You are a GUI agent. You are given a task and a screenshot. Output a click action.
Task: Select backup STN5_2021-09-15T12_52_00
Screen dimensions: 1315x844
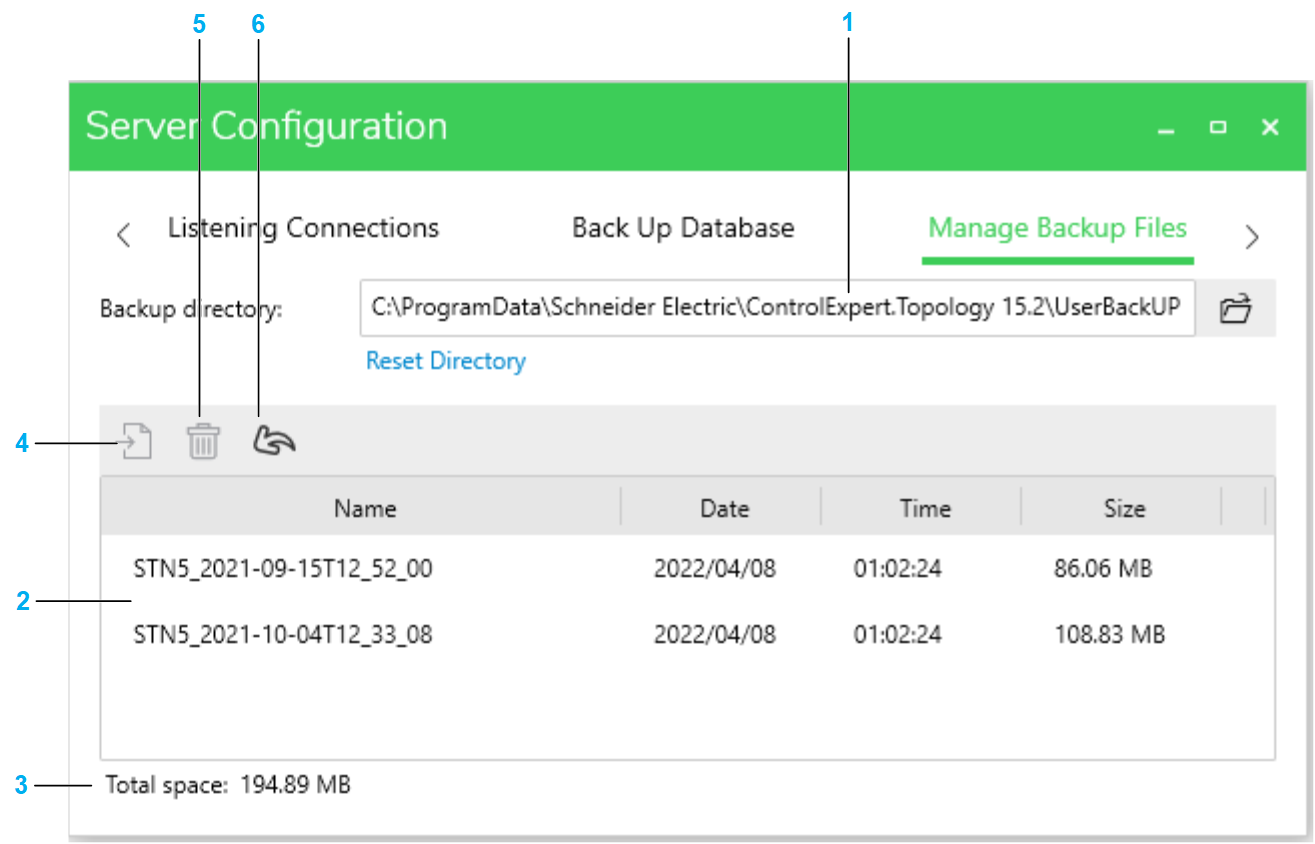(283, 570)
